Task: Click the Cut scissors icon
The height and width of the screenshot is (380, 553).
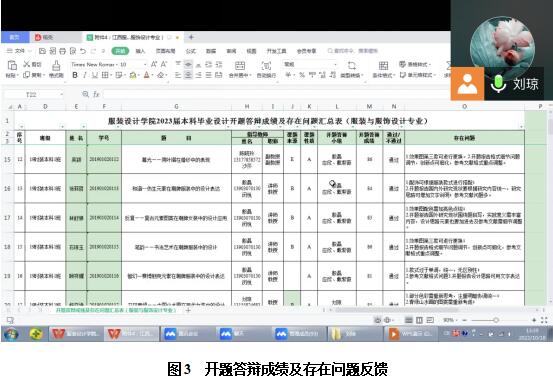Action: [27, 64]
